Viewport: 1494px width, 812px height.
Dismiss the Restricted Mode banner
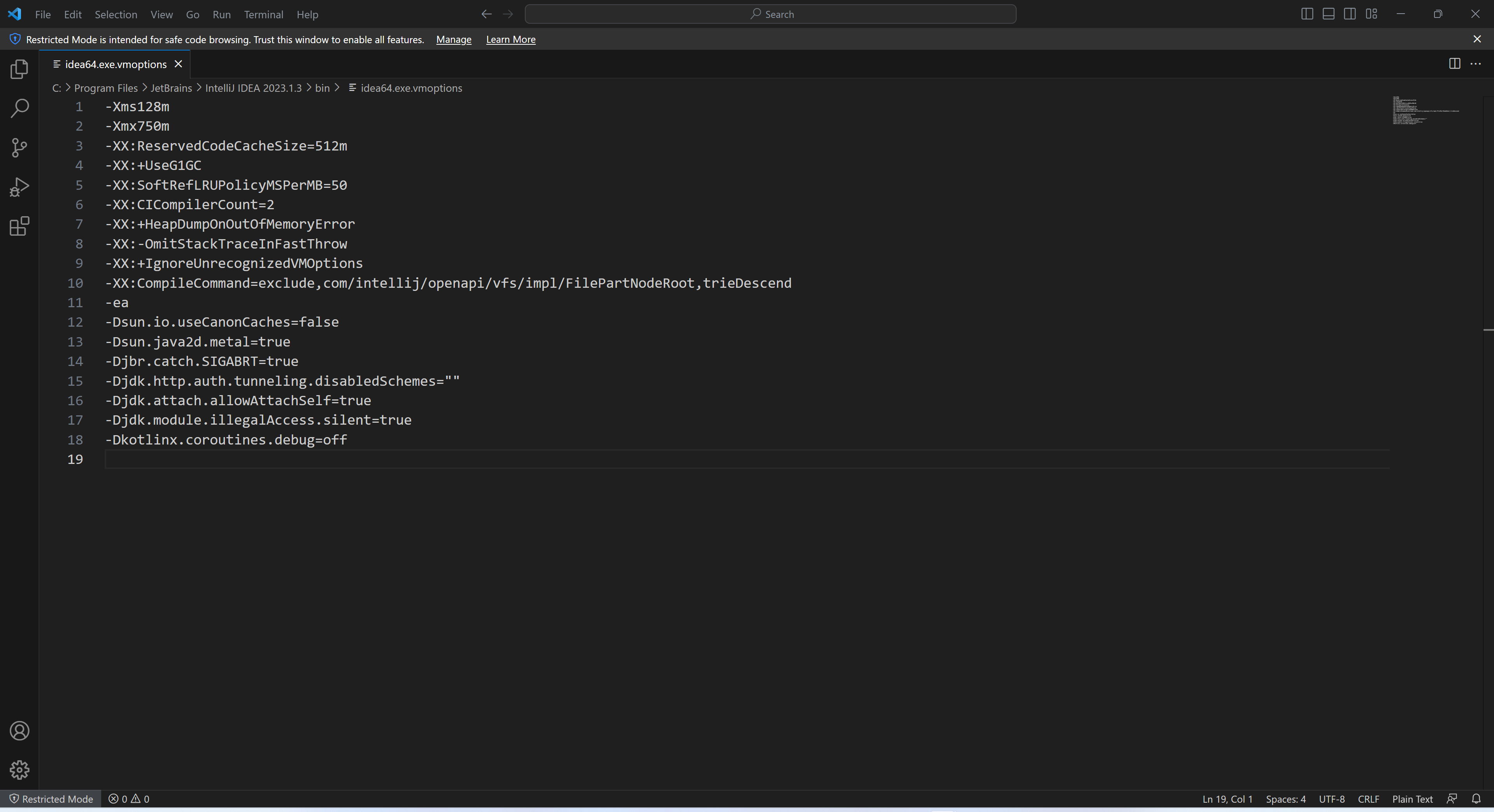[x=1477, y=39]
